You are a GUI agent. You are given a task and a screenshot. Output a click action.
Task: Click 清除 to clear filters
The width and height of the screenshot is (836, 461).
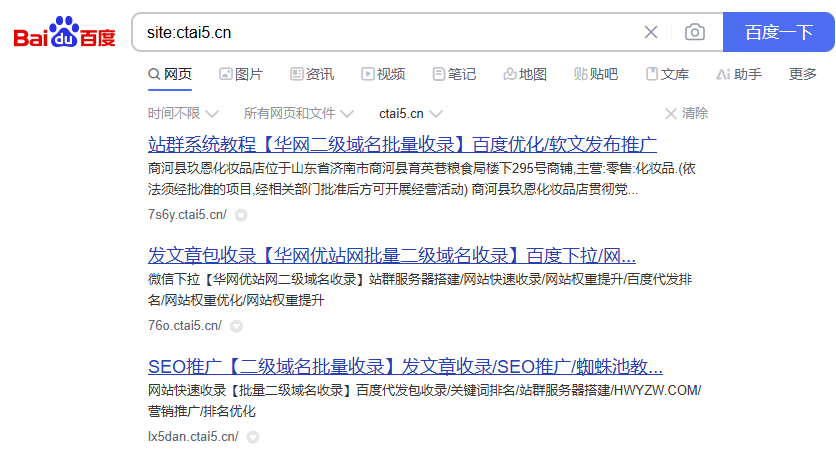687,114
